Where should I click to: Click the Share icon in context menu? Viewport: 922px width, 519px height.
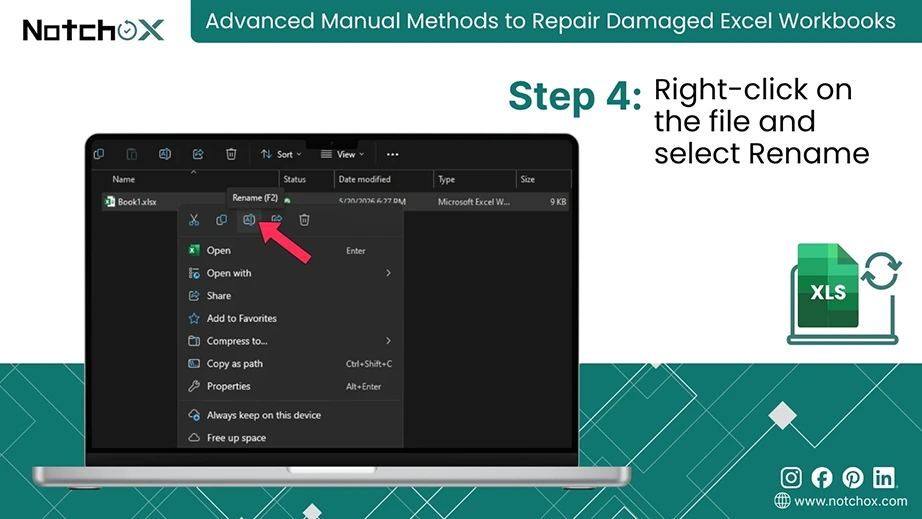click(276, 220)
